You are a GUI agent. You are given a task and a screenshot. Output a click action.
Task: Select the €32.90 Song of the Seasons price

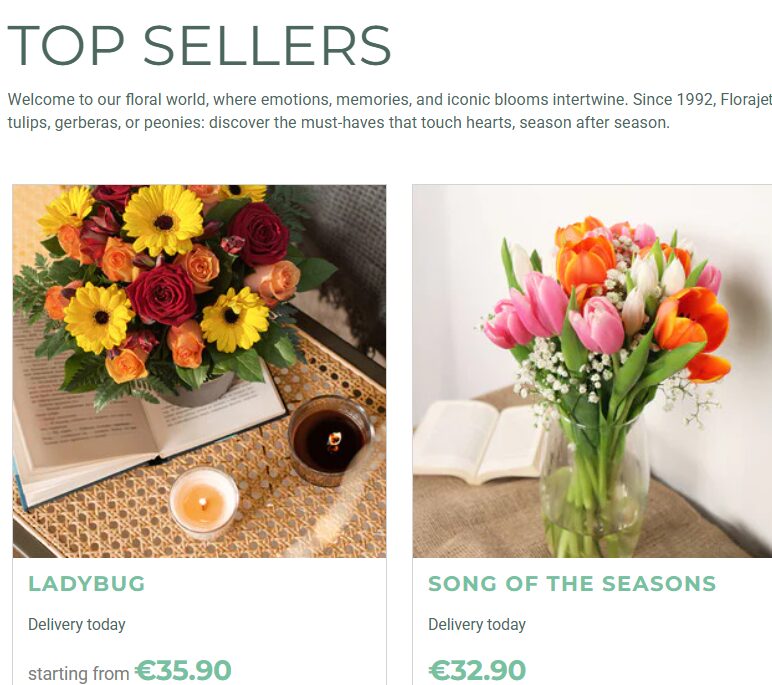[x=477, y=670]
